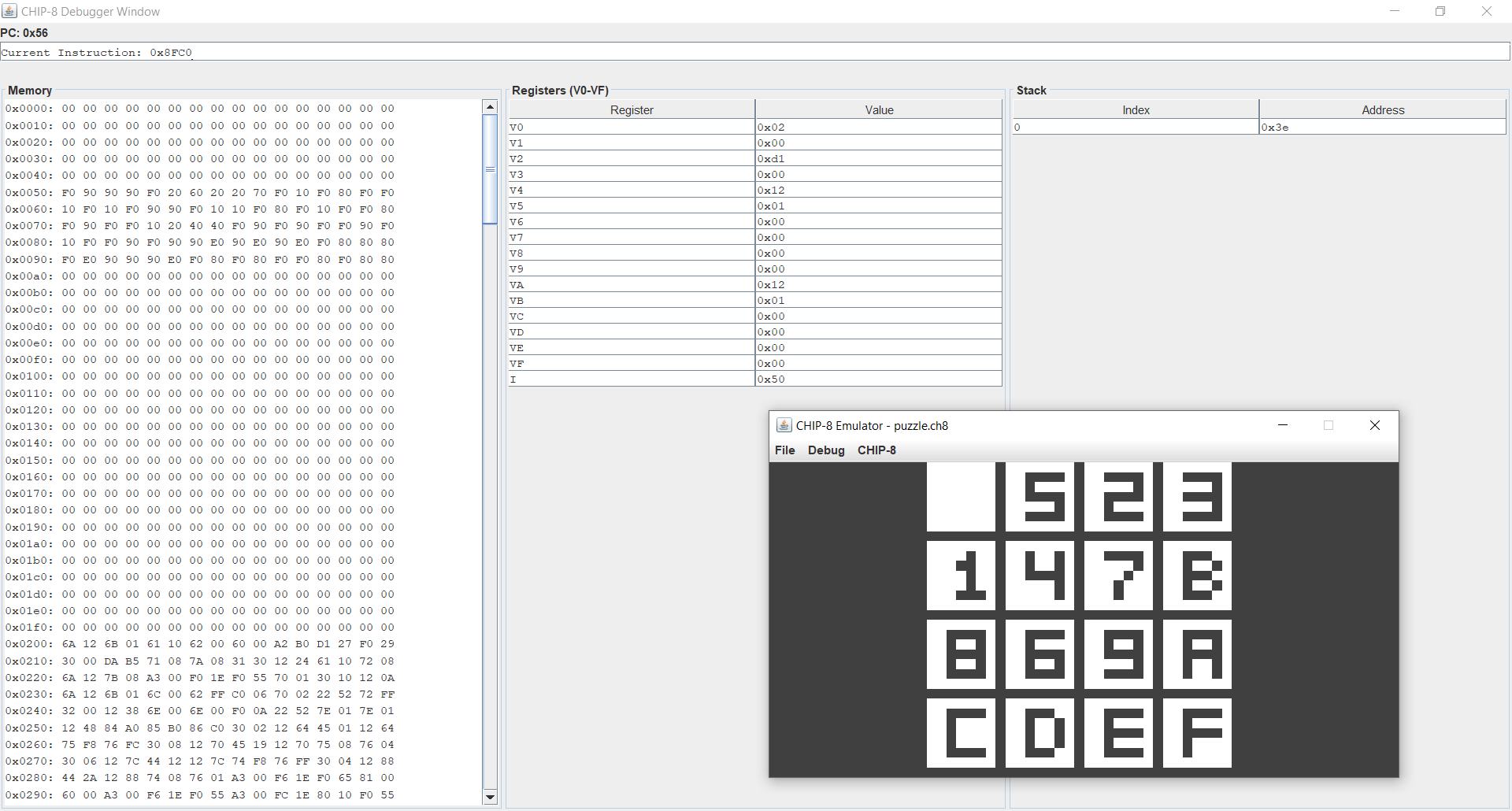Click puzzle tile showing 9
Screen dimensions: 1512x811
pos(1118,654)
